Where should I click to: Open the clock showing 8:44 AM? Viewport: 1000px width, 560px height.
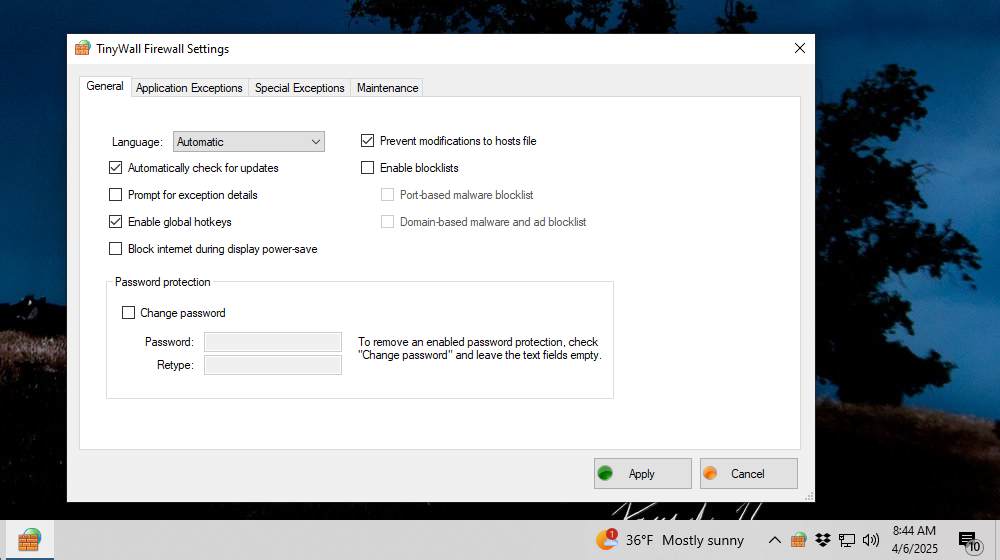(x=915, y=540)
